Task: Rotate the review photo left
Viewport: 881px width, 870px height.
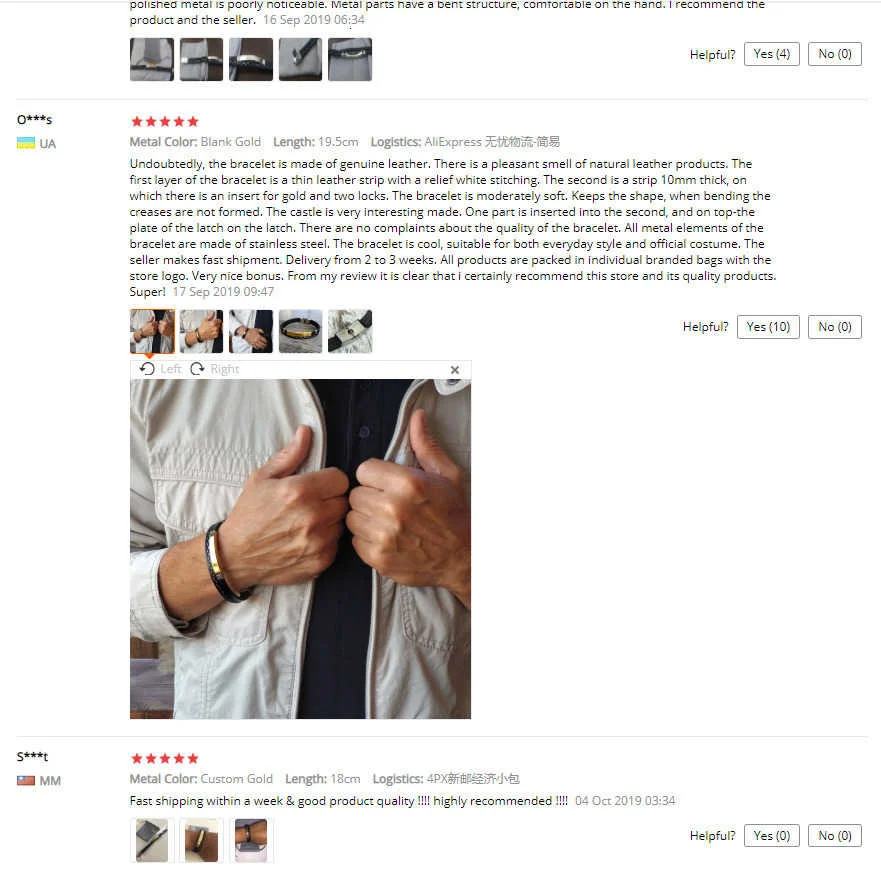Action: (x=161, y=369)
